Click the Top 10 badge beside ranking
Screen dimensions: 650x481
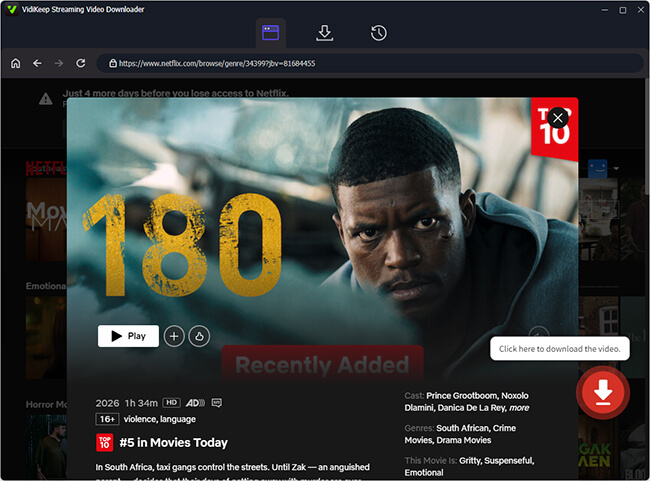point(104,442)
